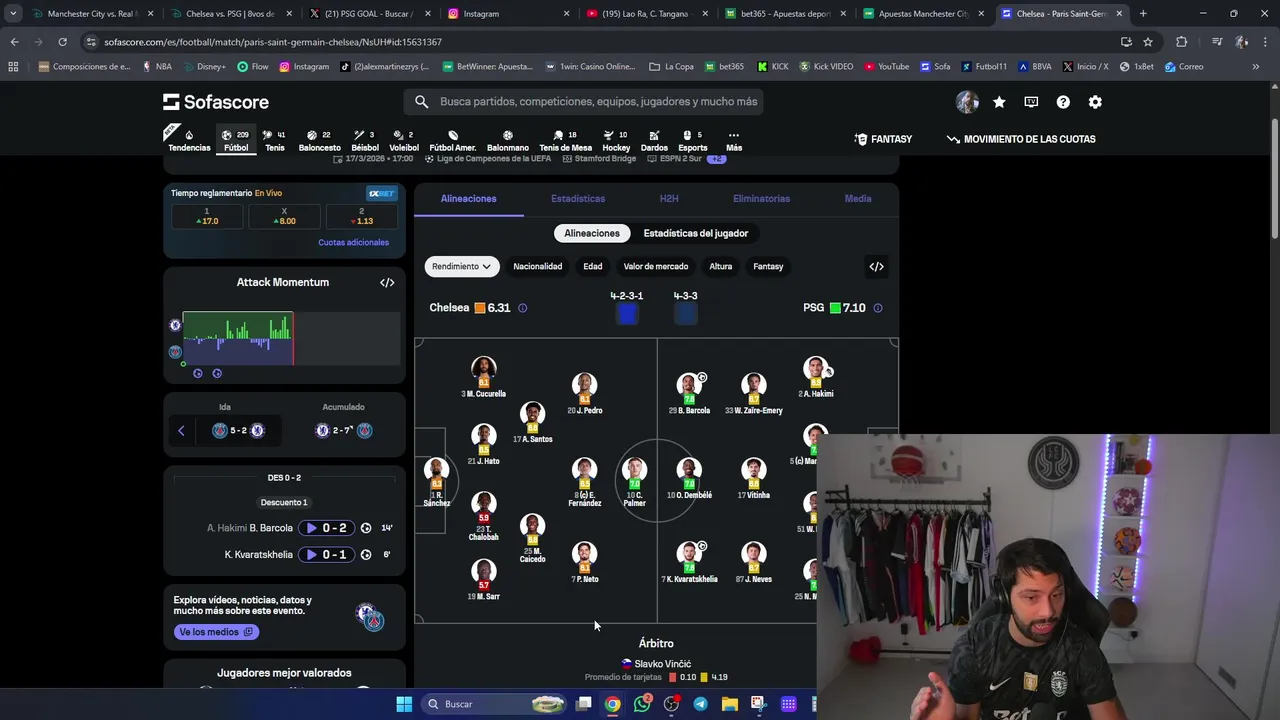Select the Fantasy filter chip
This screenshot has width=1280, height=720.
click(x=768, y=266)
